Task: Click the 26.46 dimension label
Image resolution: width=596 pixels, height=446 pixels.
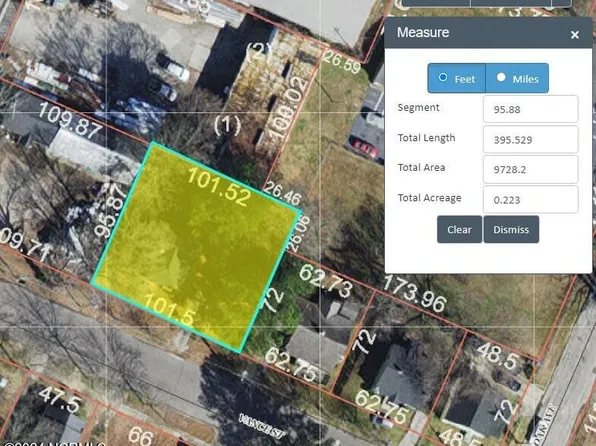Action: pyautogui.click(x=282, y=193)
